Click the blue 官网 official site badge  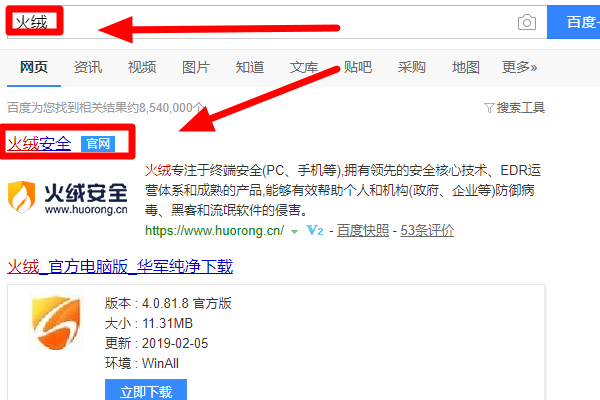pyautogui.click(x=98, y=144)
